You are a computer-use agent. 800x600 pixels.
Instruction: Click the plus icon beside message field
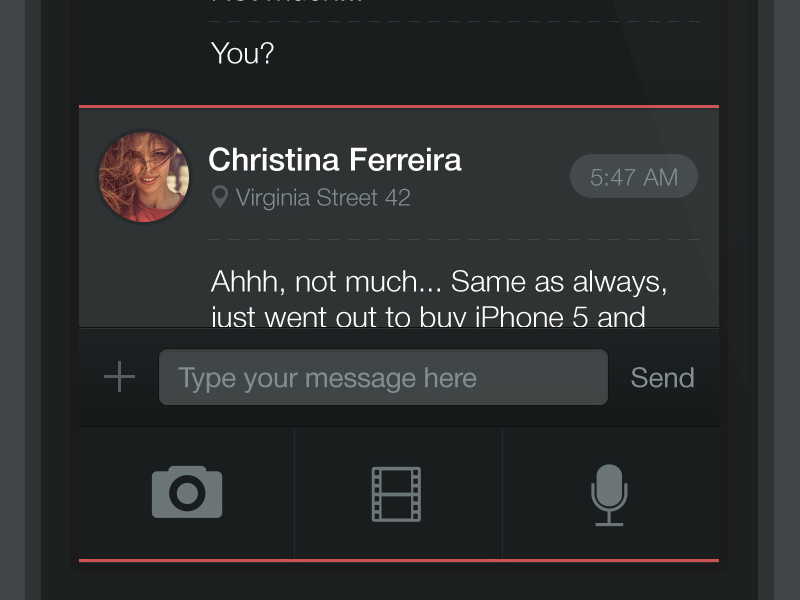[x=119, y=377]
